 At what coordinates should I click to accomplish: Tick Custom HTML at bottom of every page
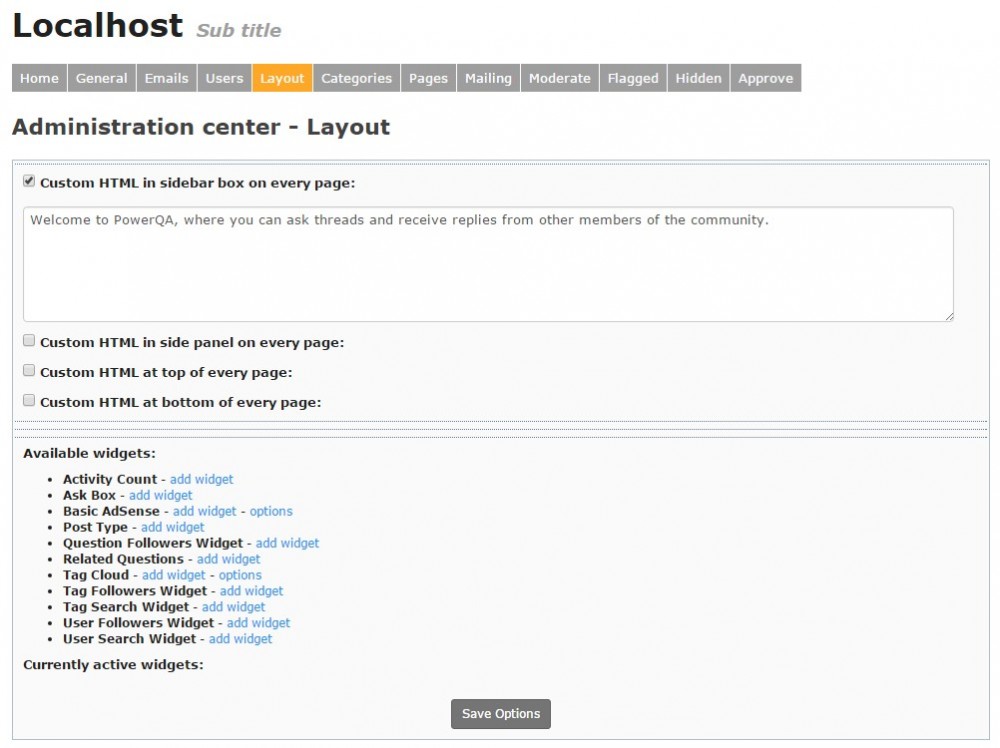(x=29, y=401)
